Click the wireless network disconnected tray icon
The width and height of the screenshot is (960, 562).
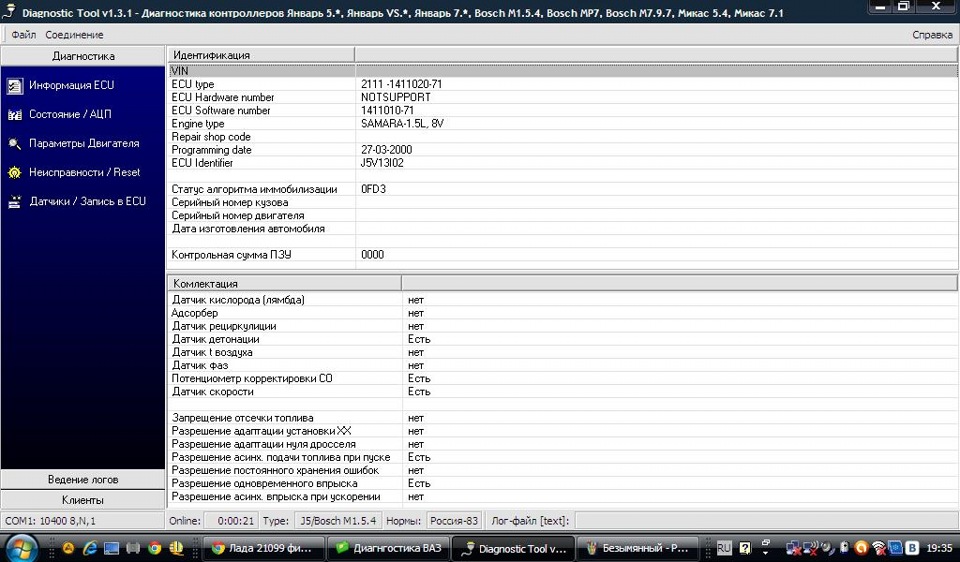pyautogui.click(x=879, y=548)
